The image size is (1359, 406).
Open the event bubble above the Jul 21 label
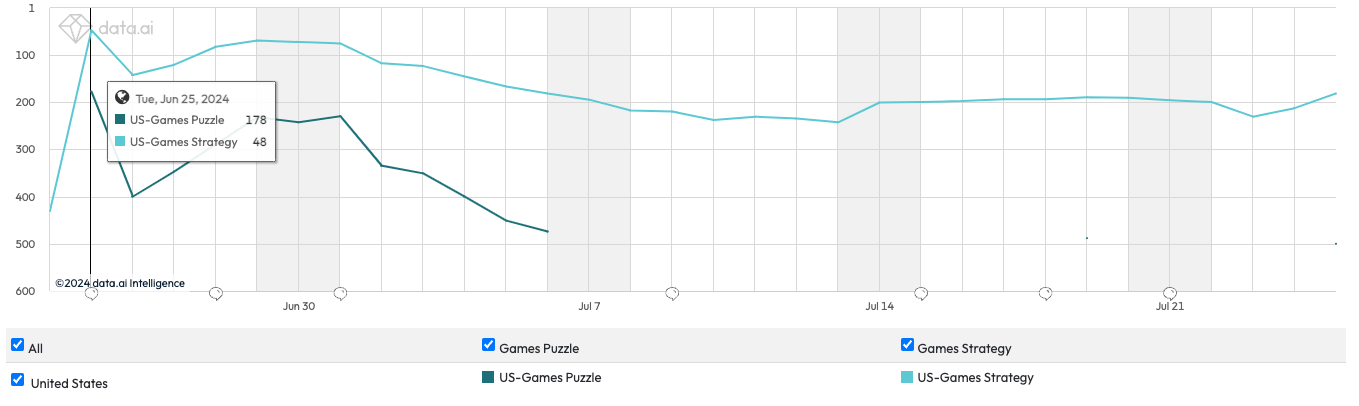1170,293
